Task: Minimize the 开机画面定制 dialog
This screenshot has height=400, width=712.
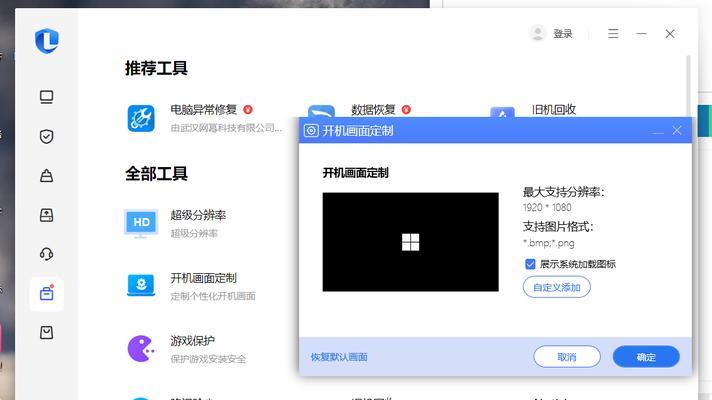Action: point(658,131)
